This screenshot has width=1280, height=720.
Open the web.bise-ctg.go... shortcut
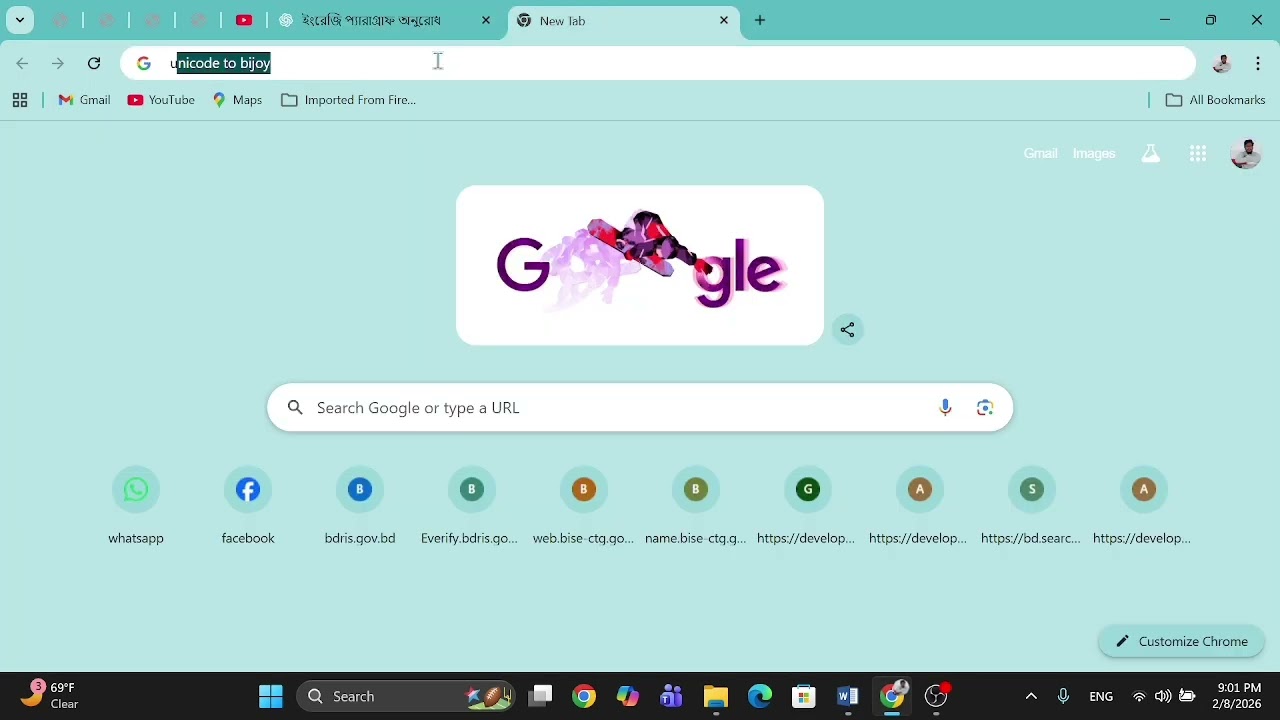584,507
